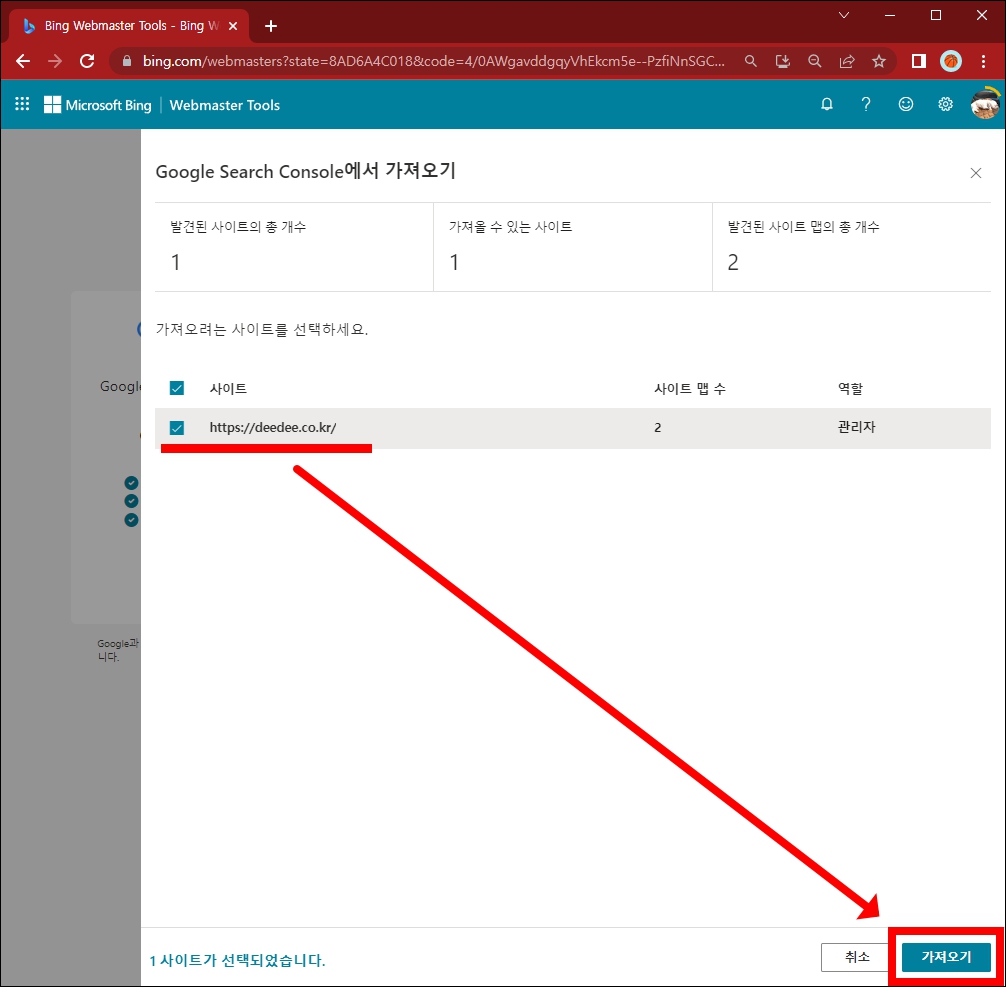This screenshot has width=1006, height=987.
Task: Open the notifications bell
Action: tap(827, 104)
